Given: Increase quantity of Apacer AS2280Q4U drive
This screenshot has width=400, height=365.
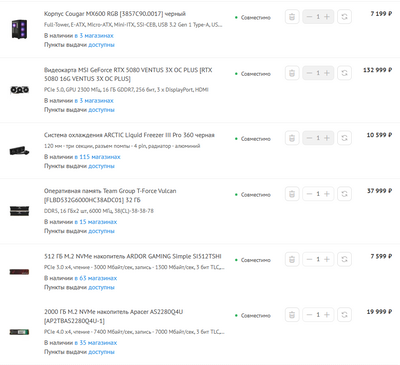Looking at the screenshot, I should (327, 315).
